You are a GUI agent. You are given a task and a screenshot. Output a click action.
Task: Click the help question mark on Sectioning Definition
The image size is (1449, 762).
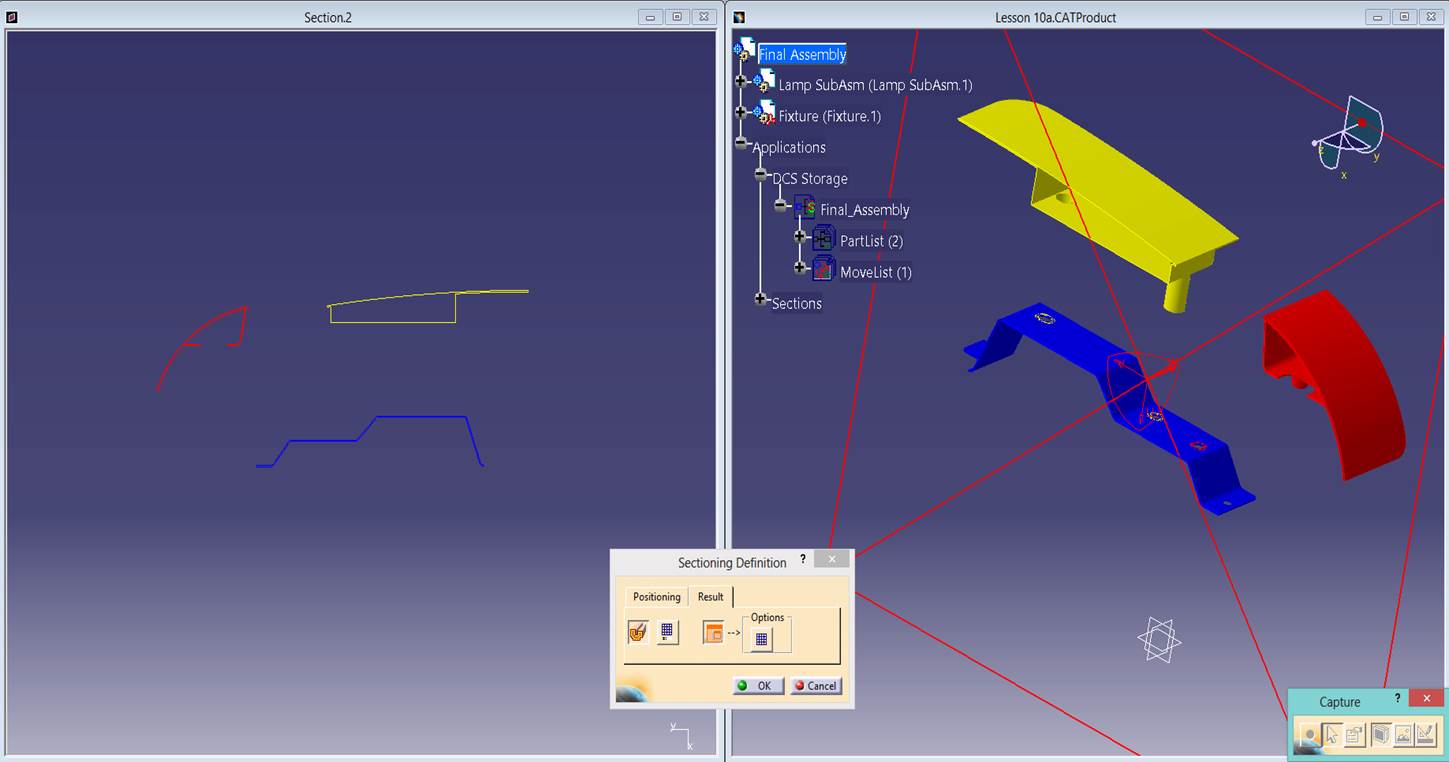click(x=802, y=559)
